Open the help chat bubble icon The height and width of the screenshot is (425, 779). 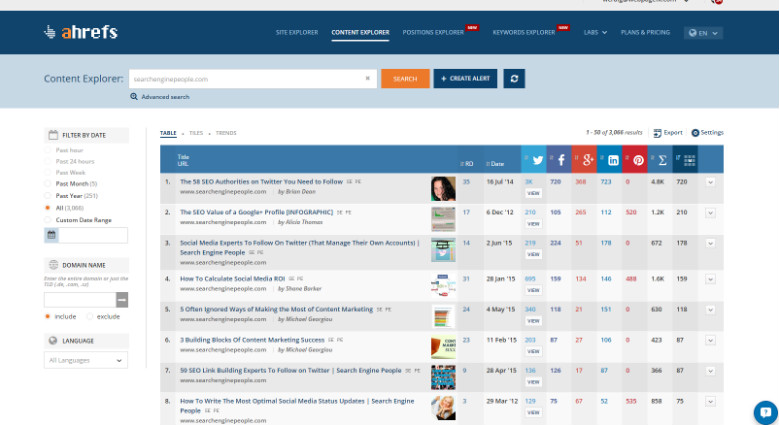[x=764, y=411]
